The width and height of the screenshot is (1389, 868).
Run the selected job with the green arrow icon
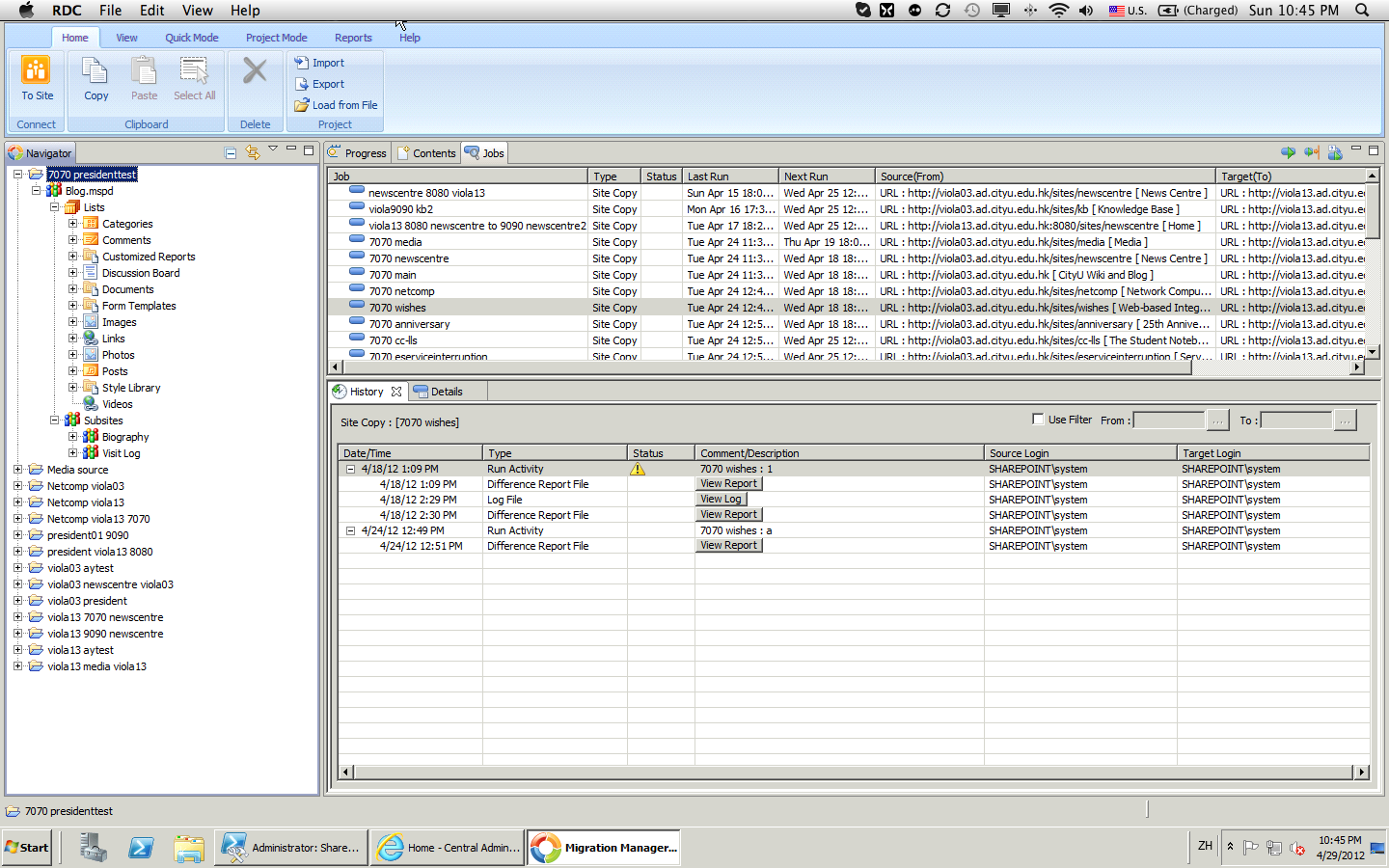pos(1288,152)
